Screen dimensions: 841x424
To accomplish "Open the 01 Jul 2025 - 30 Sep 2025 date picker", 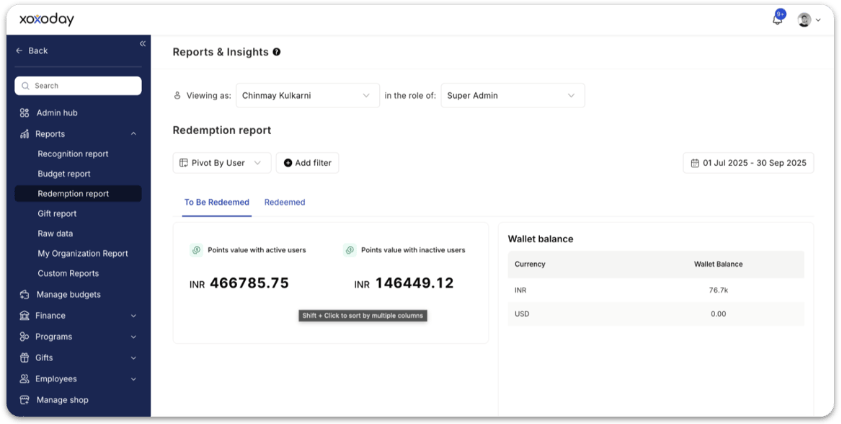I will pyautogui.click(x=748, y=163).
